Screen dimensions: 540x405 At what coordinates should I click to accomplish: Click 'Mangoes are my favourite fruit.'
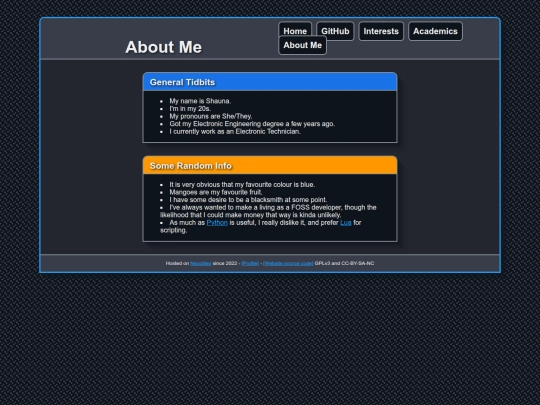coord(216,193)
